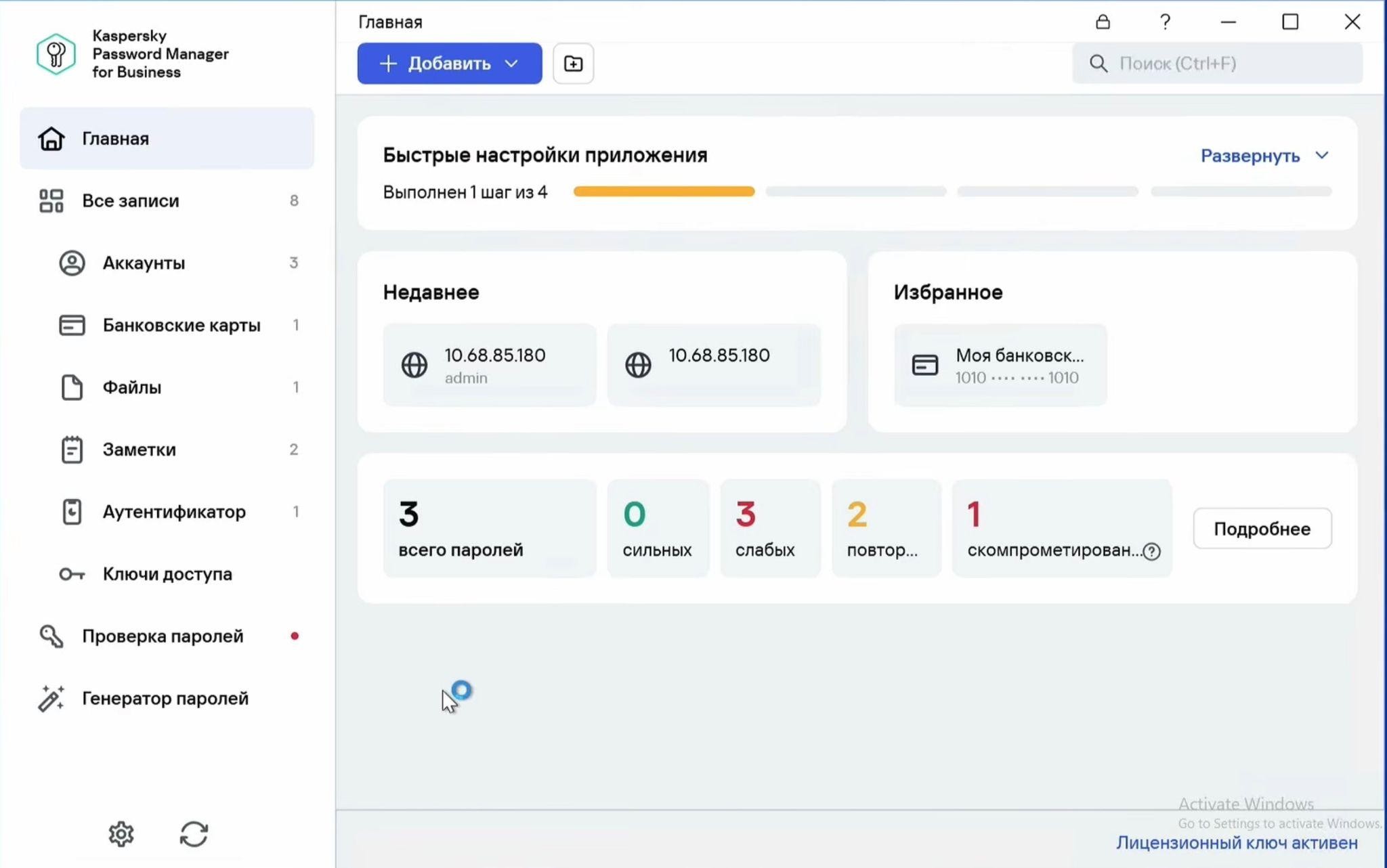The height and width of the screenshot is (868, 1387).
Task: Click the file icon beside Файлы
Action: (x=72, y=387)
